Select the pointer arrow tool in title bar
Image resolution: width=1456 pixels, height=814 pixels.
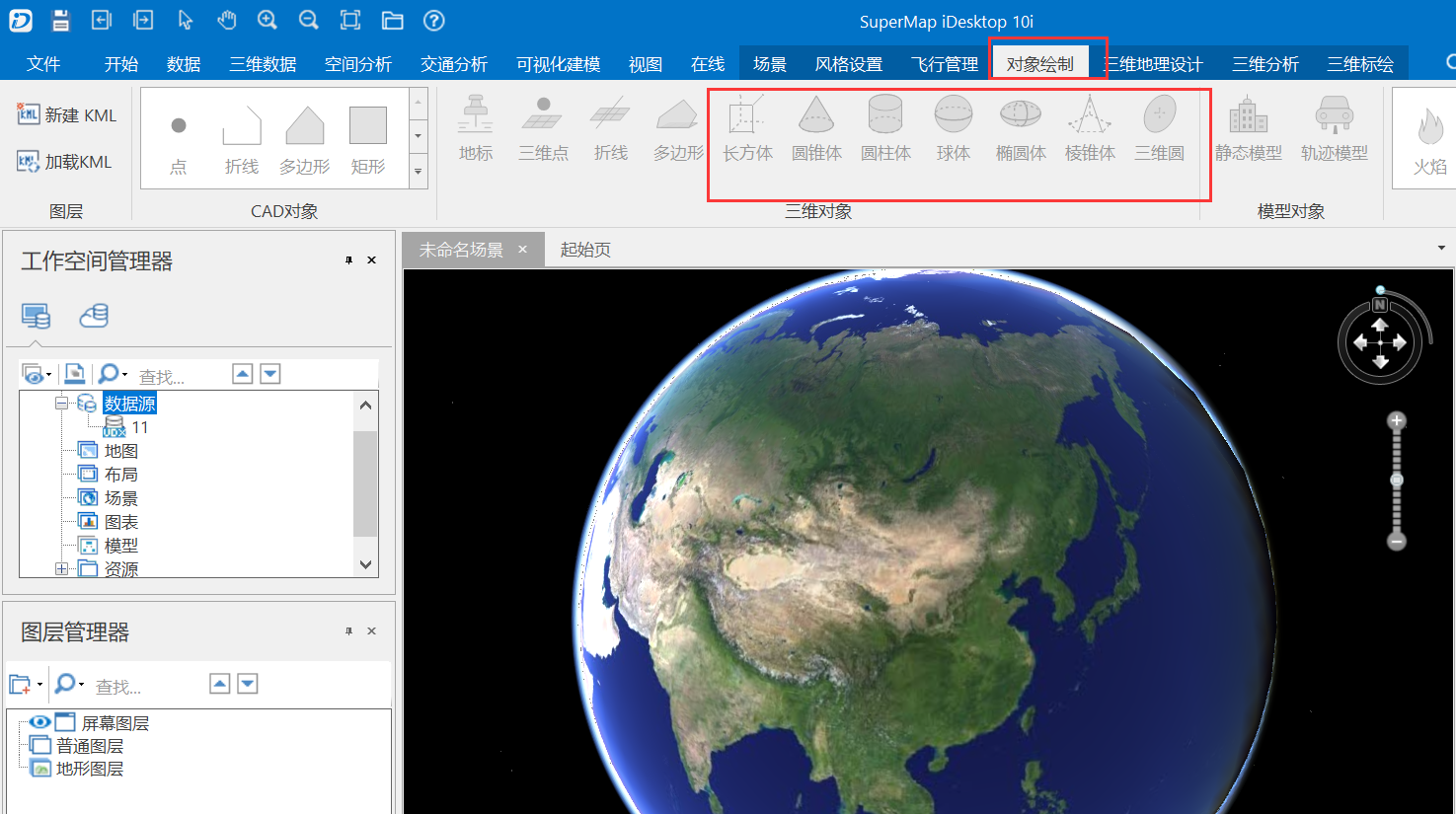click(185, 20)
